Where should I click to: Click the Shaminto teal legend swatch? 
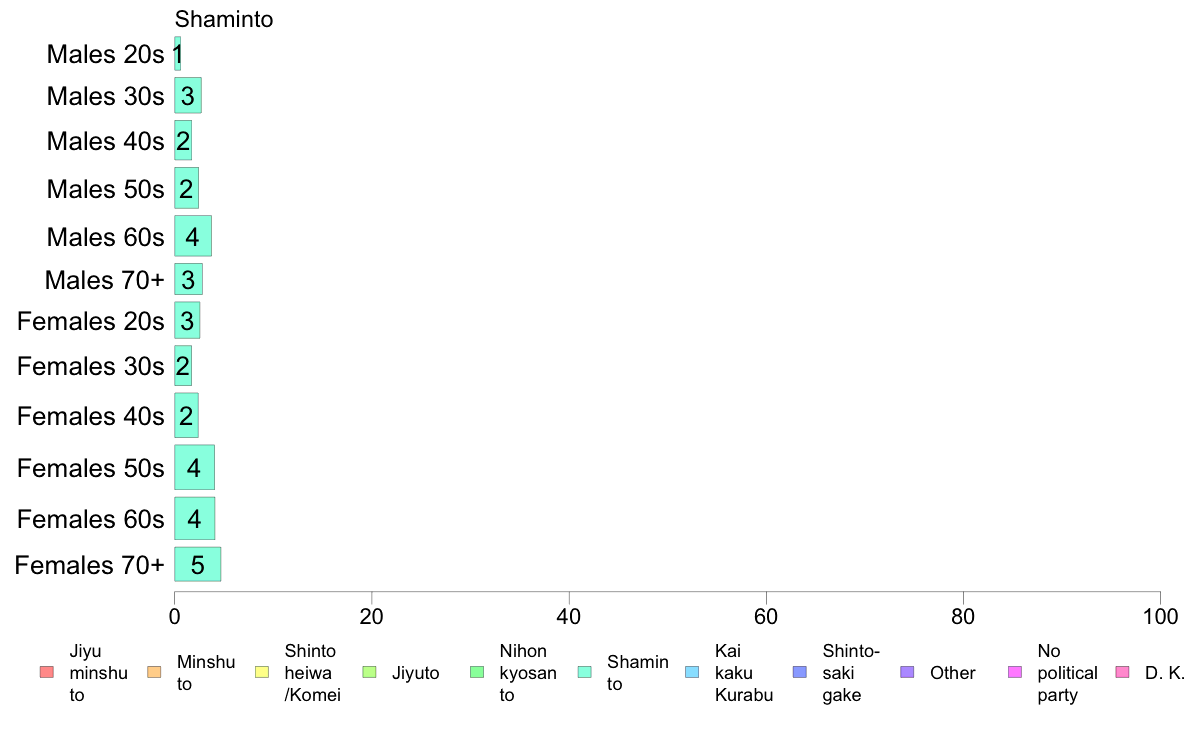click(x=585, y=672)
